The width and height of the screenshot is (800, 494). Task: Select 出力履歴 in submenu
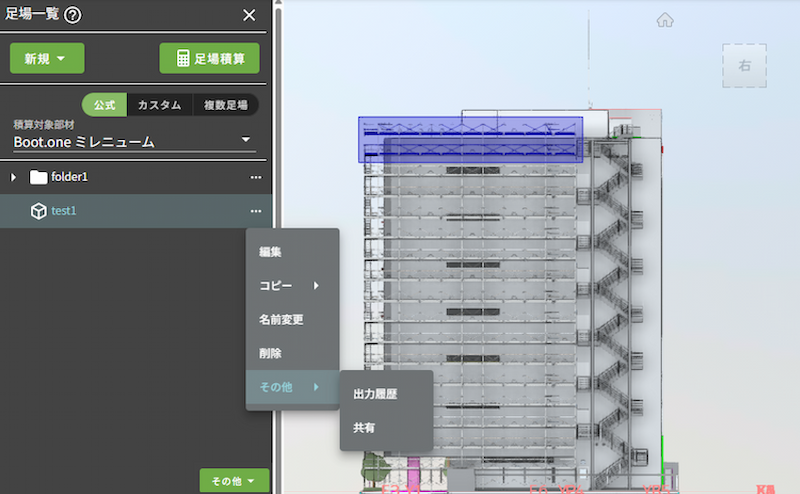[x=375, y=394]
